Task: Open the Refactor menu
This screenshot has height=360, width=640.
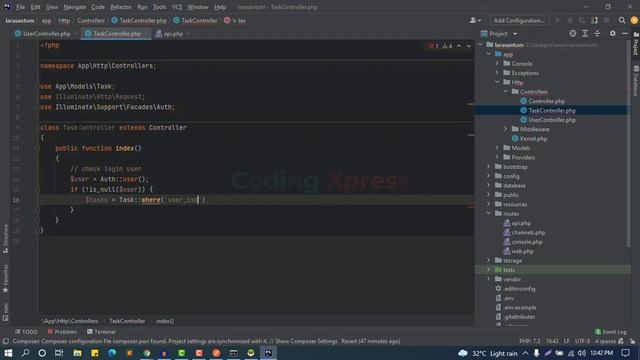Action: (121, 7)
